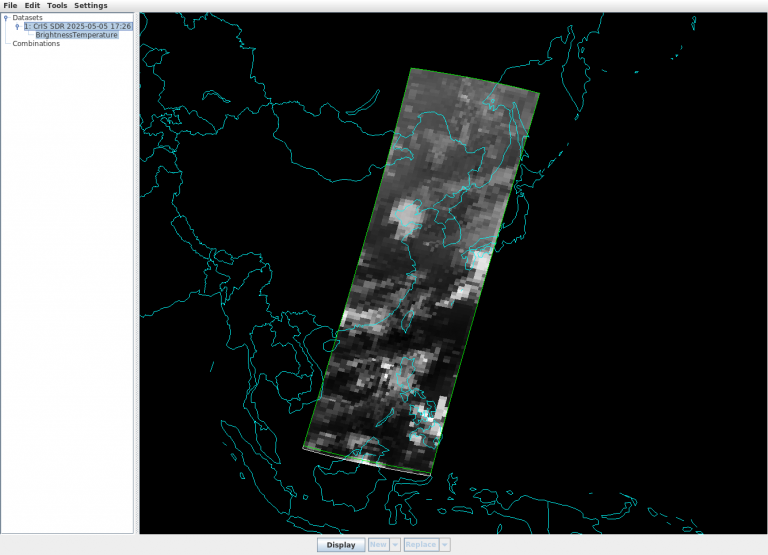Open the New button dropdown arrow
Viewport: 768px width, 555px height.
tap(395, 545)
